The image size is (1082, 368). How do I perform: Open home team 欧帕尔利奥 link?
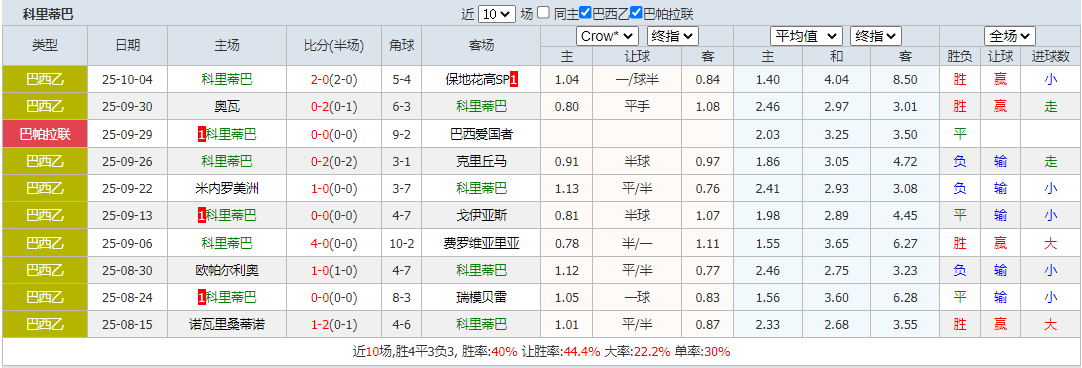tap(227, 270)
